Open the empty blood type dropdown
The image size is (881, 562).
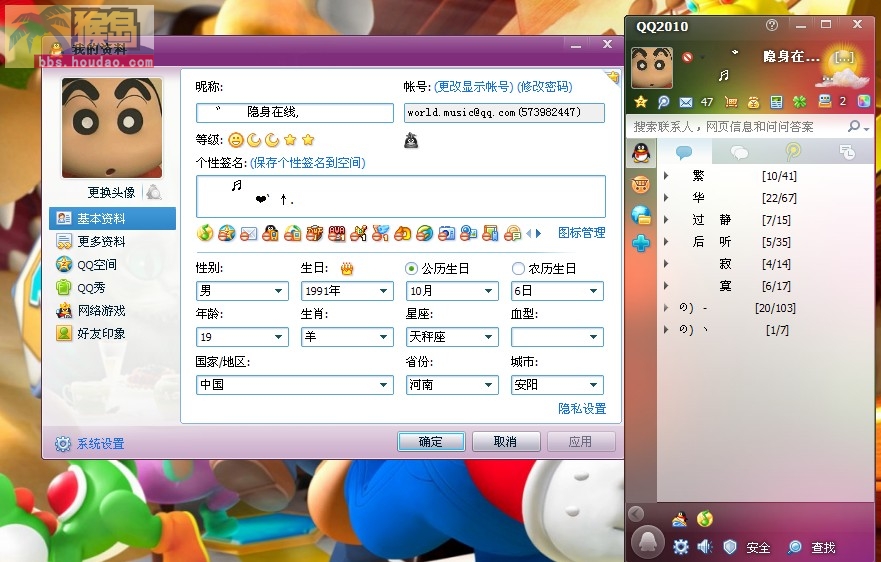tap(557, 337)
